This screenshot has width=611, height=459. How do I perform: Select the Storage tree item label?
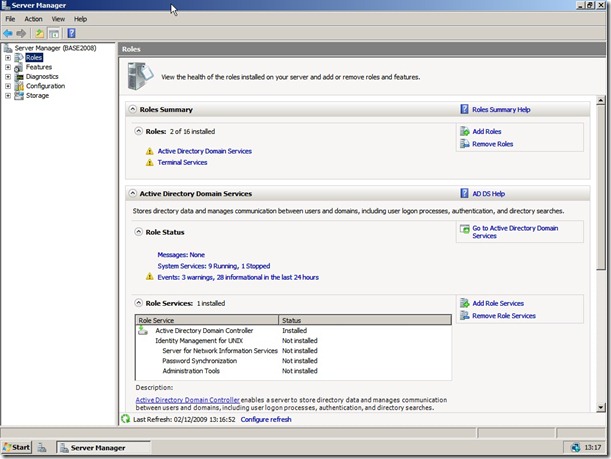point(37,95)
